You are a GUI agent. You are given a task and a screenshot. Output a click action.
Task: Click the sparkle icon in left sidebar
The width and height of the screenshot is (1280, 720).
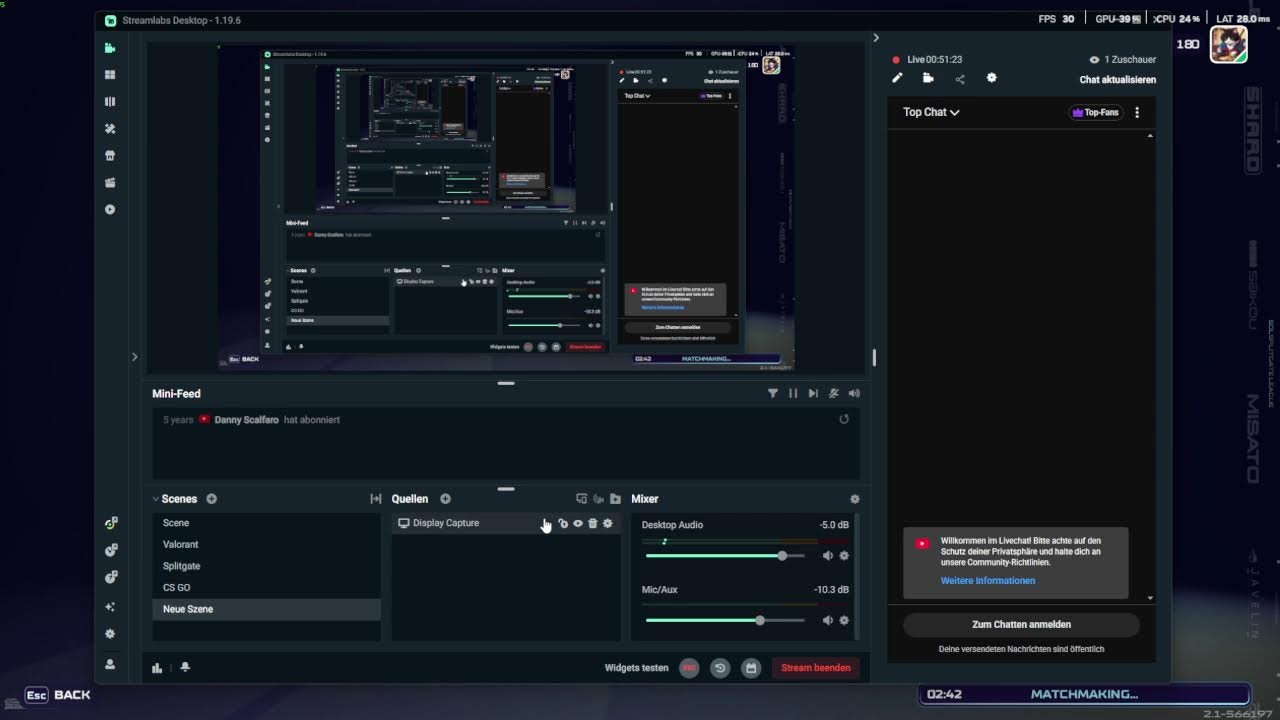110,607
